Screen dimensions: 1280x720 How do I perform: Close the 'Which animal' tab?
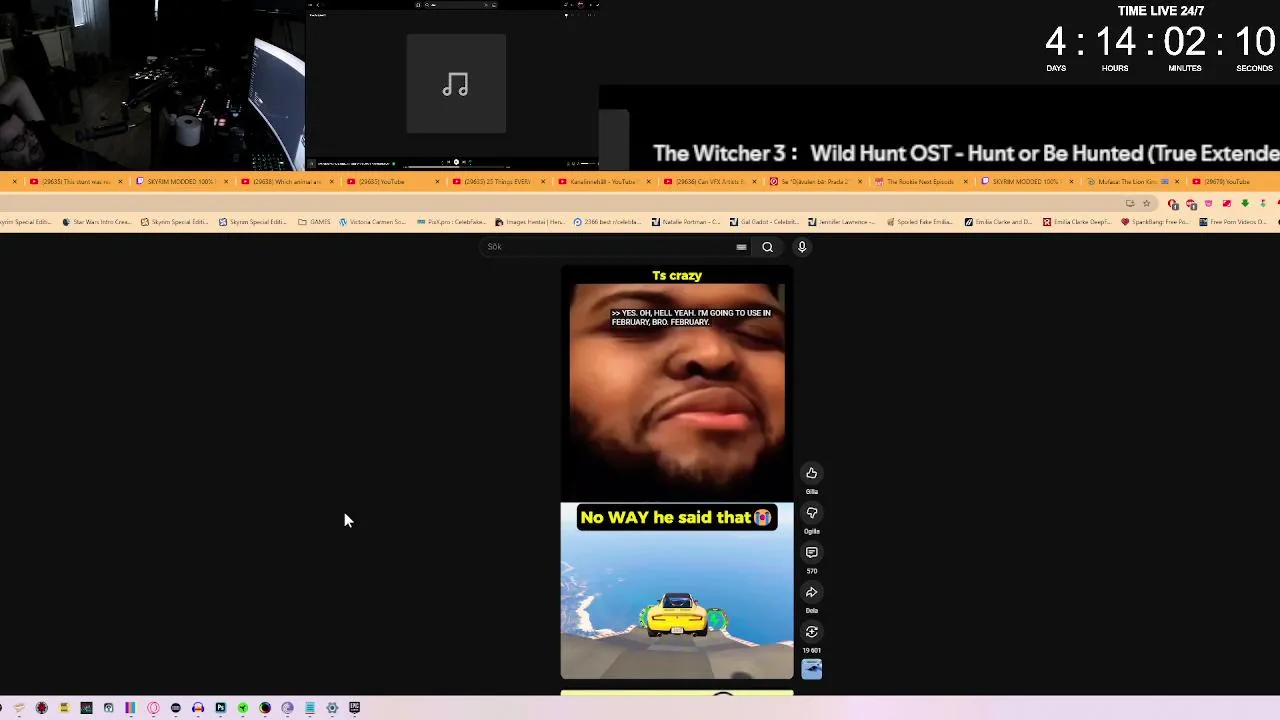coord(332,182)
